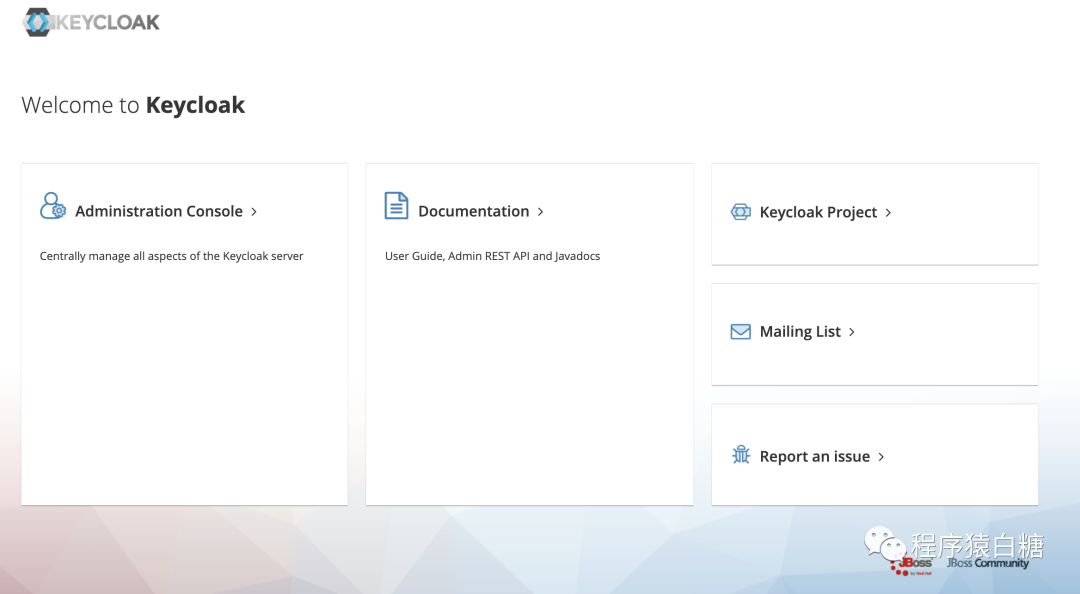
Task: Click chevron next to Keycloak Project
Action: [x=889, y=213]
